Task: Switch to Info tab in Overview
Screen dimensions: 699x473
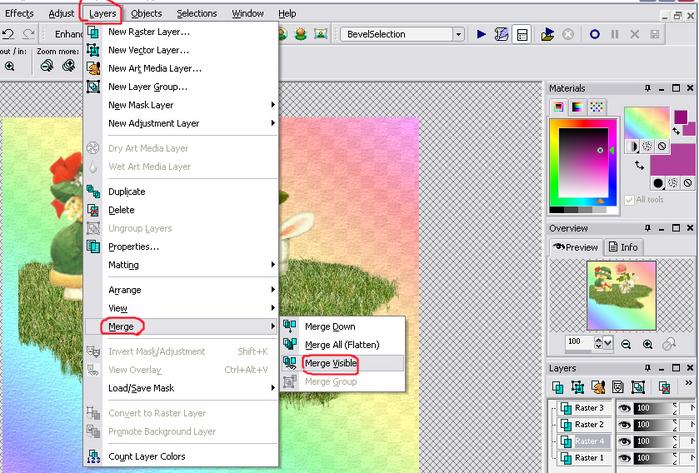Action: click(x=623, y=247)
